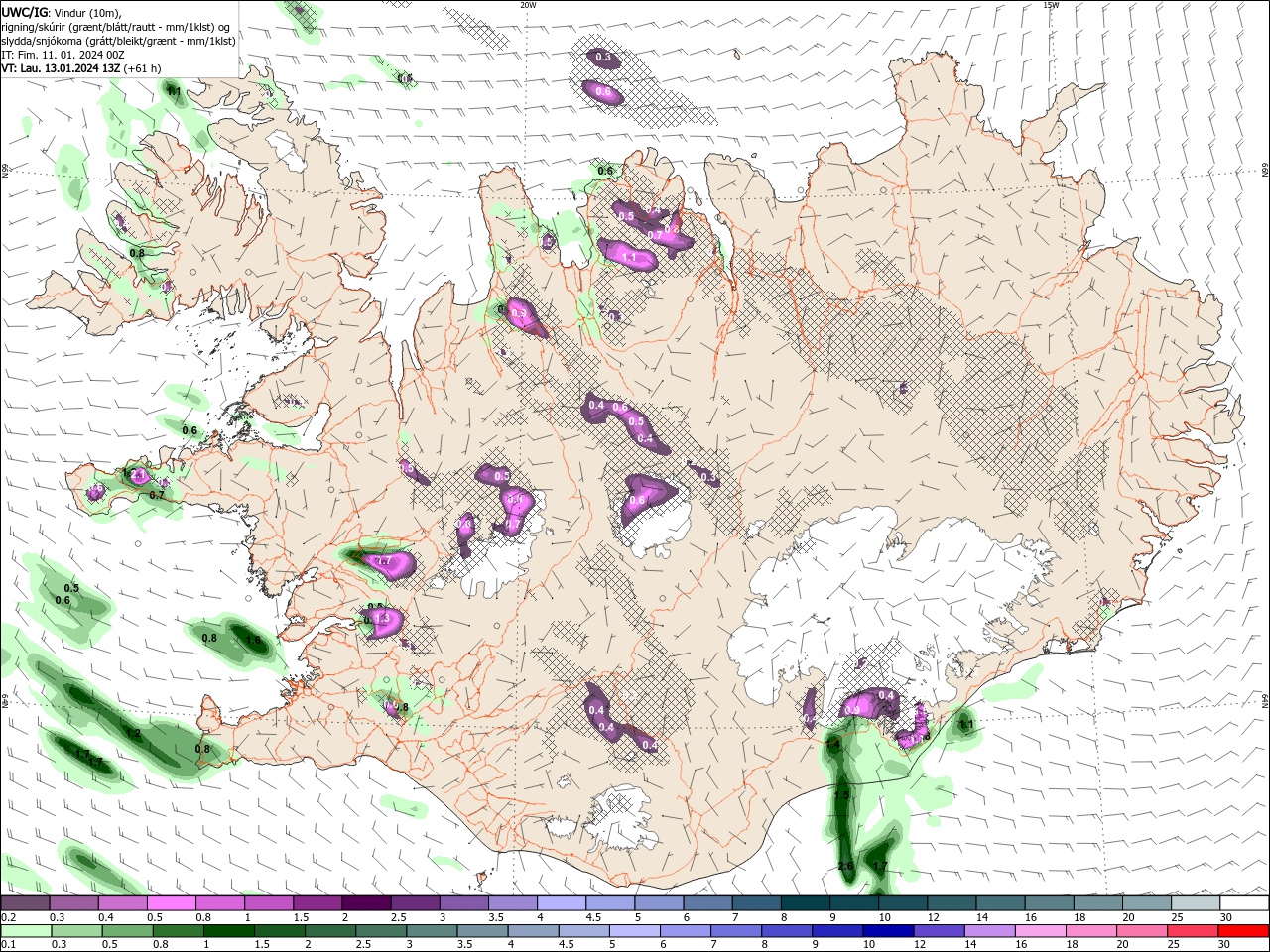
Task: Click the 1.2 precipitation value on the map
Action: (133, 734)
